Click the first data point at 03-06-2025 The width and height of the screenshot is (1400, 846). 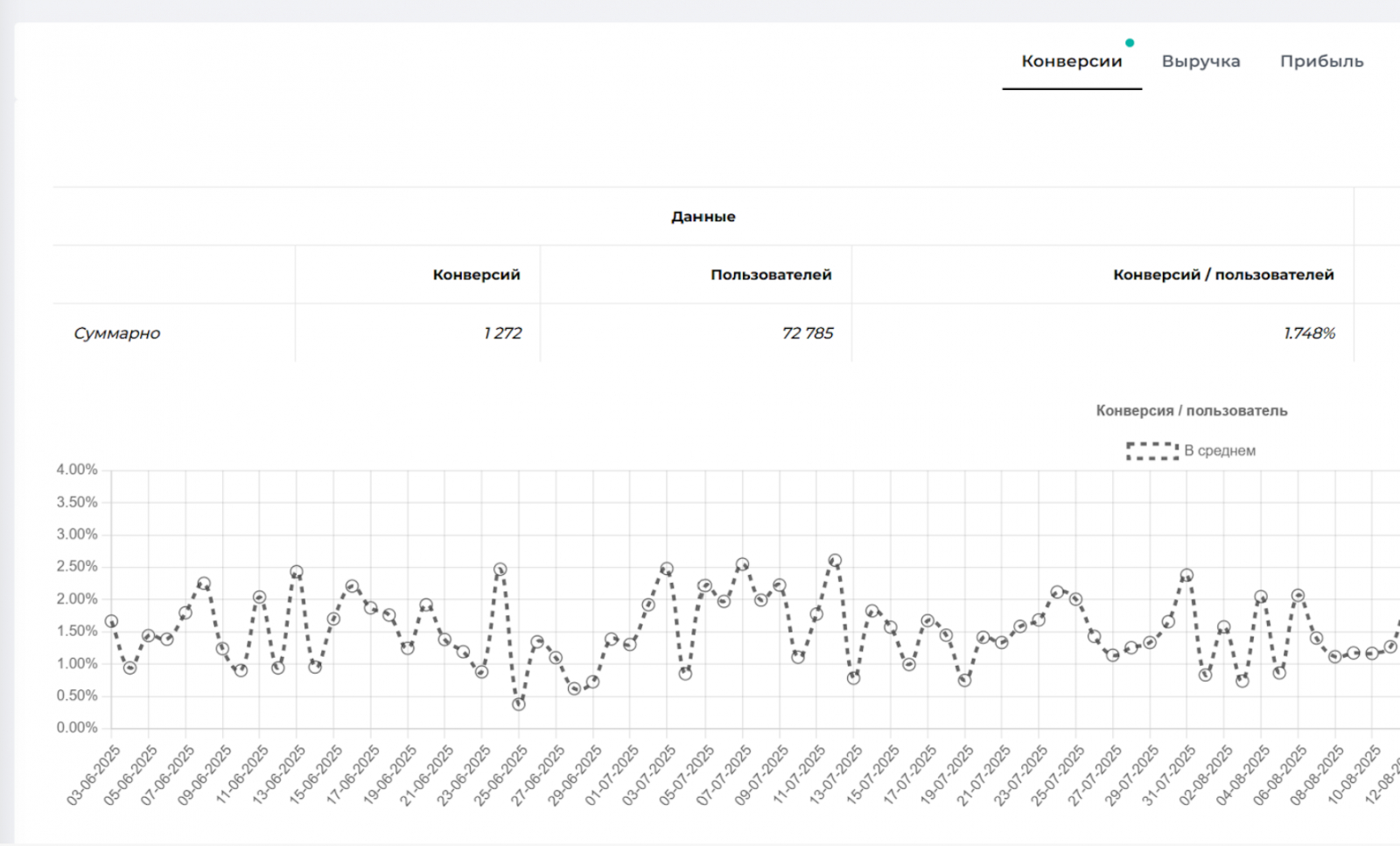tap(111, 622)
